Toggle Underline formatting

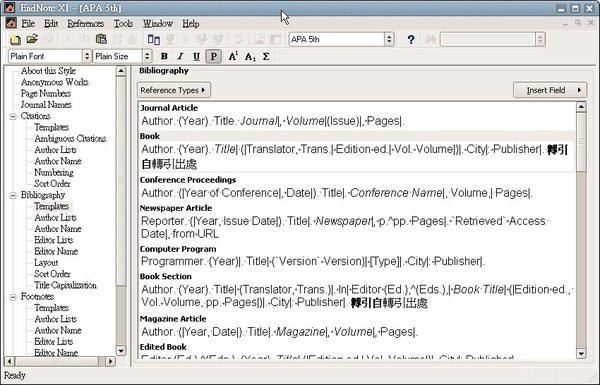coord(196,57)
